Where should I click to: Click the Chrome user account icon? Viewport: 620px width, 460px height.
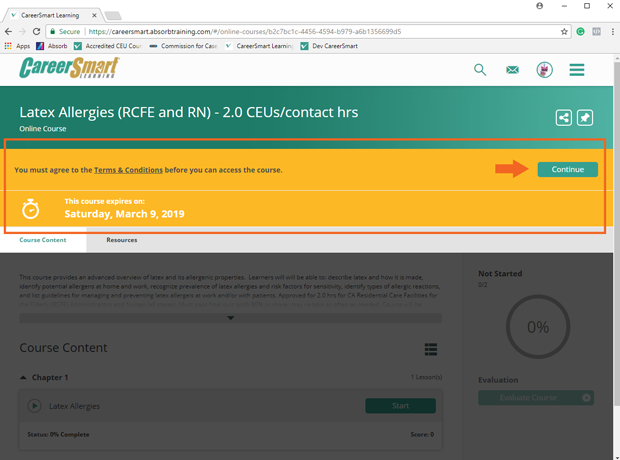click(x=539, y=6)
